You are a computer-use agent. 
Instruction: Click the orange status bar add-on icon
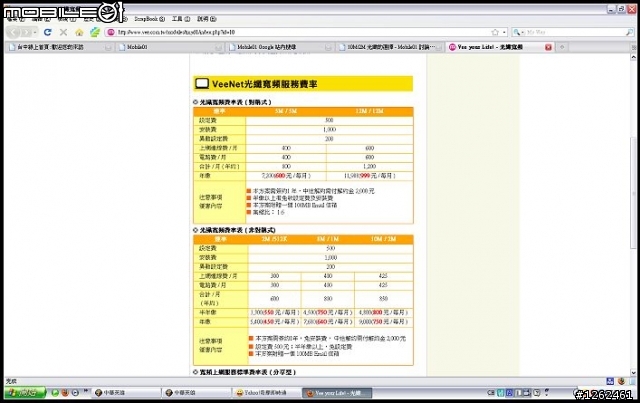pyautogui.click(x=621, y=381)
